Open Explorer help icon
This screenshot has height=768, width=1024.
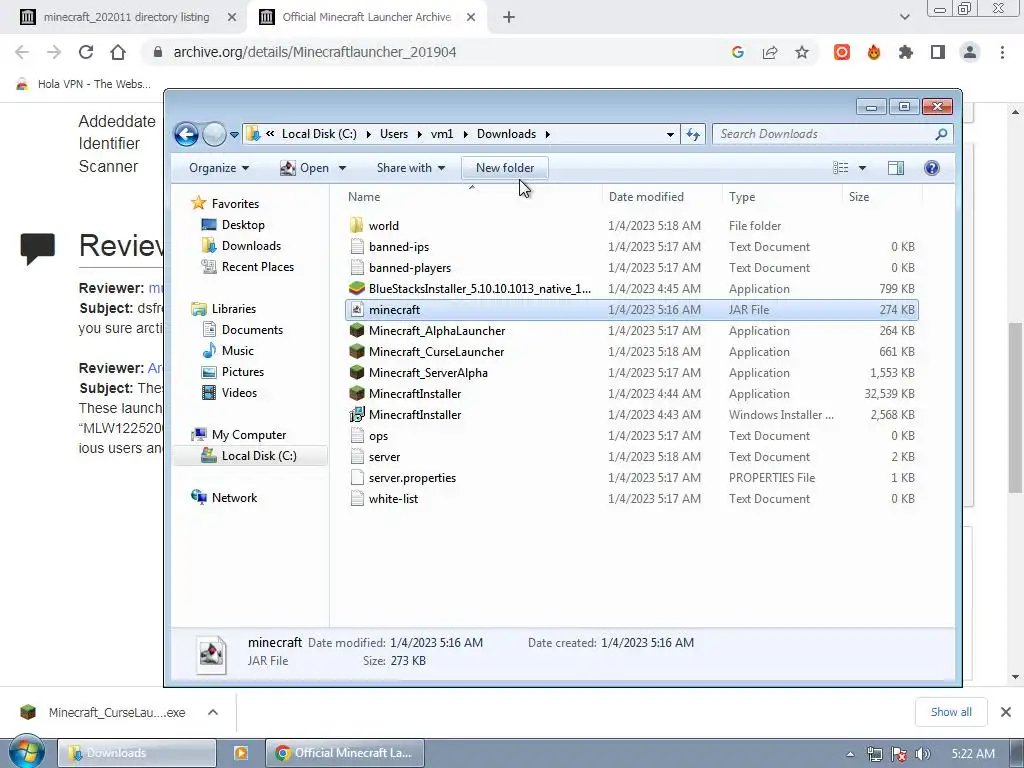pos(932,168)
